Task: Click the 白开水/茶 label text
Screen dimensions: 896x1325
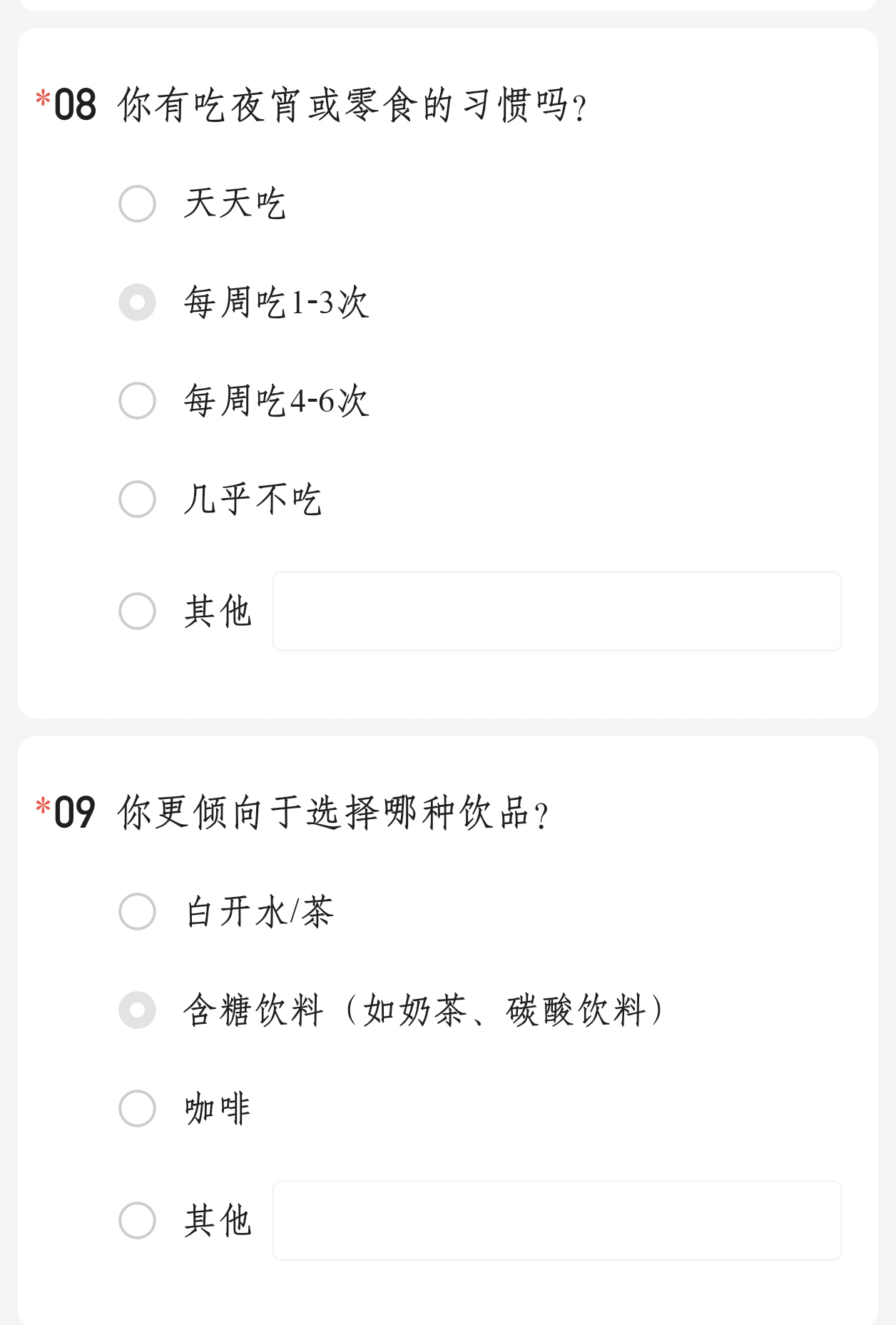Action: pyautogui.click(x=259, y=911)
